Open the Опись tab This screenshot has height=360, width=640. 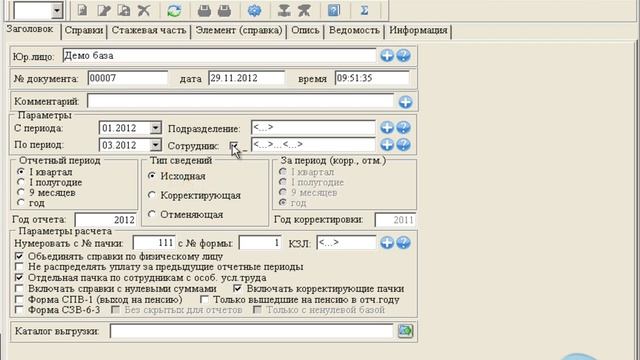click(x=305, y=30)
